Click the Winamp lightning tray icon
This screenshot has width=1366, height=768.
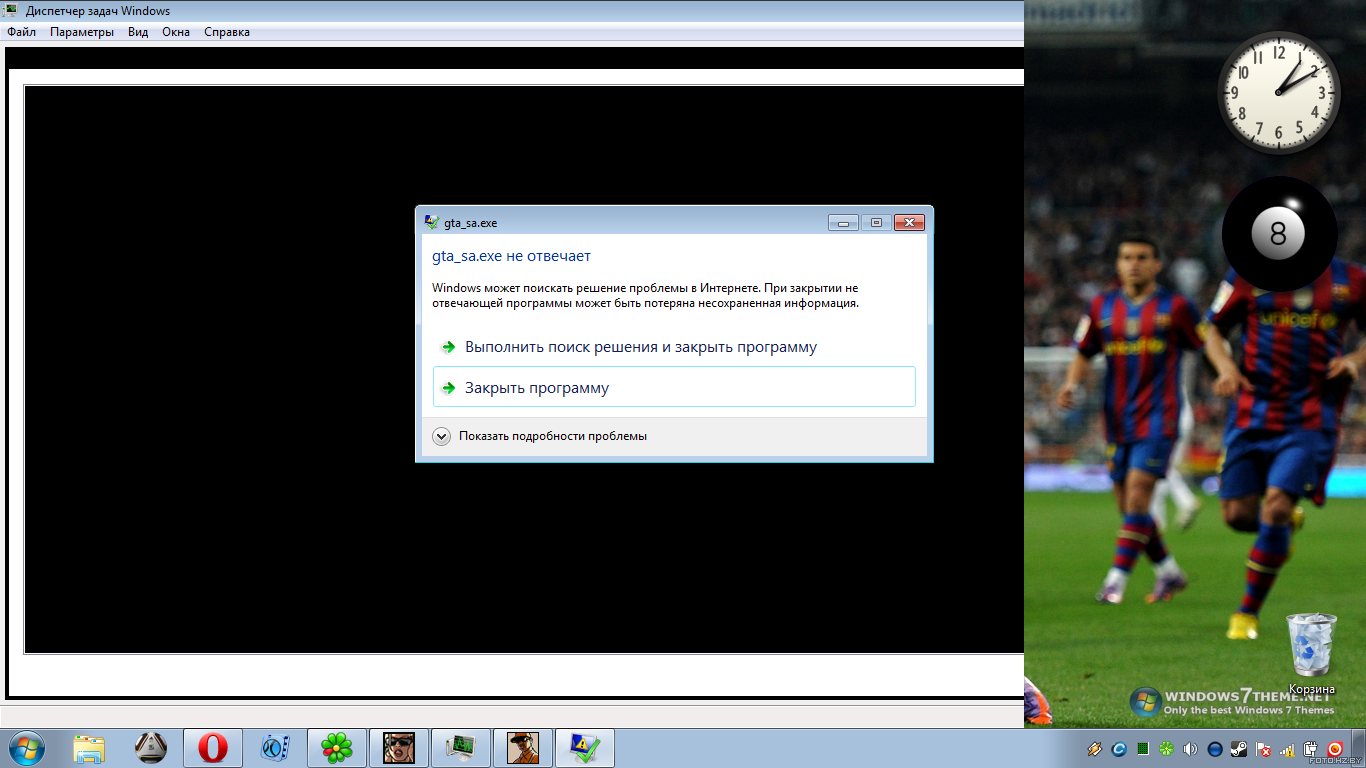pyautogui.click(x=1095, y=749)
